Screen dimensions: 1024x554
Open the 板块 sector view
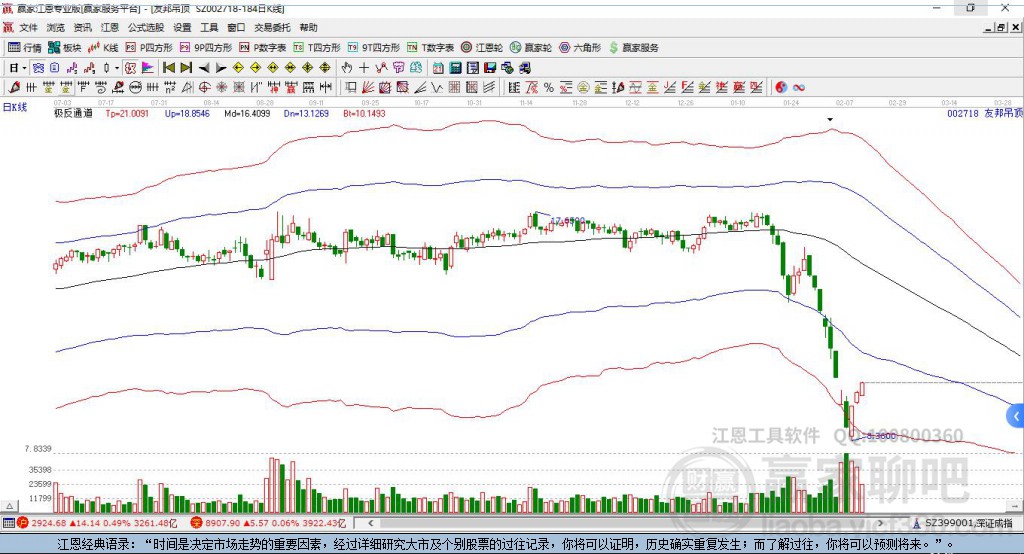pos(65,48)
